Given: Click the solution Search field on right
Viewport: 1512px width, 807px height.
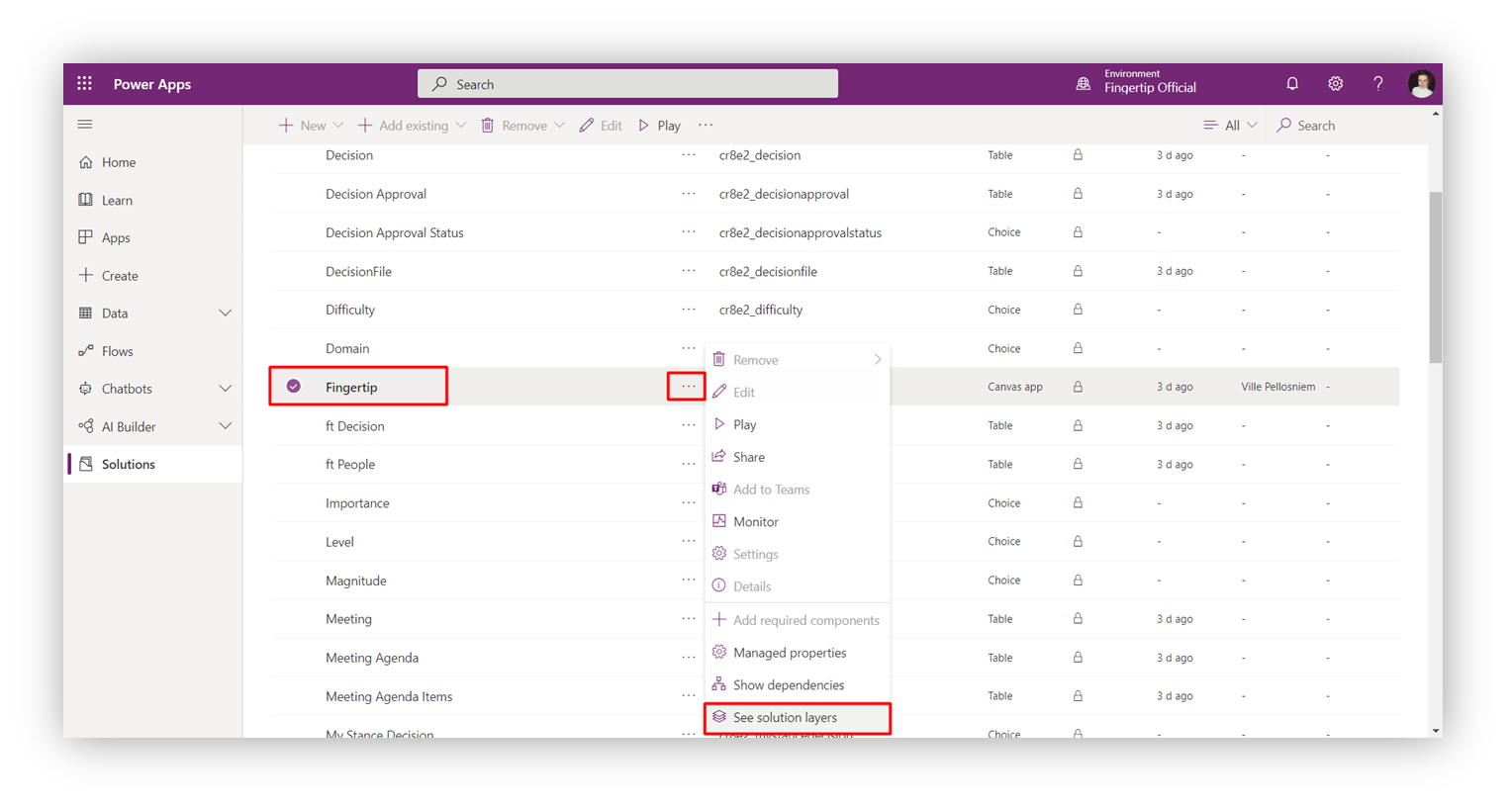Looking at the screenshot, I should pos(1306,126).
